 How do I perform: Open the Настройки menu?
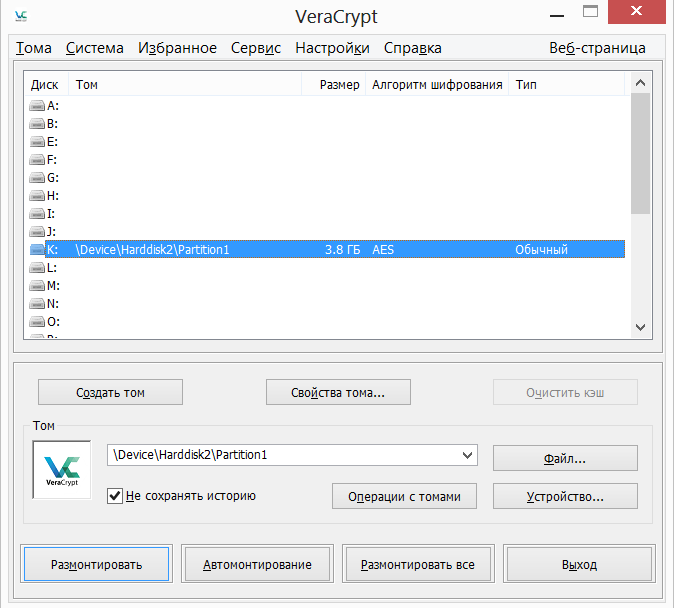332,48
